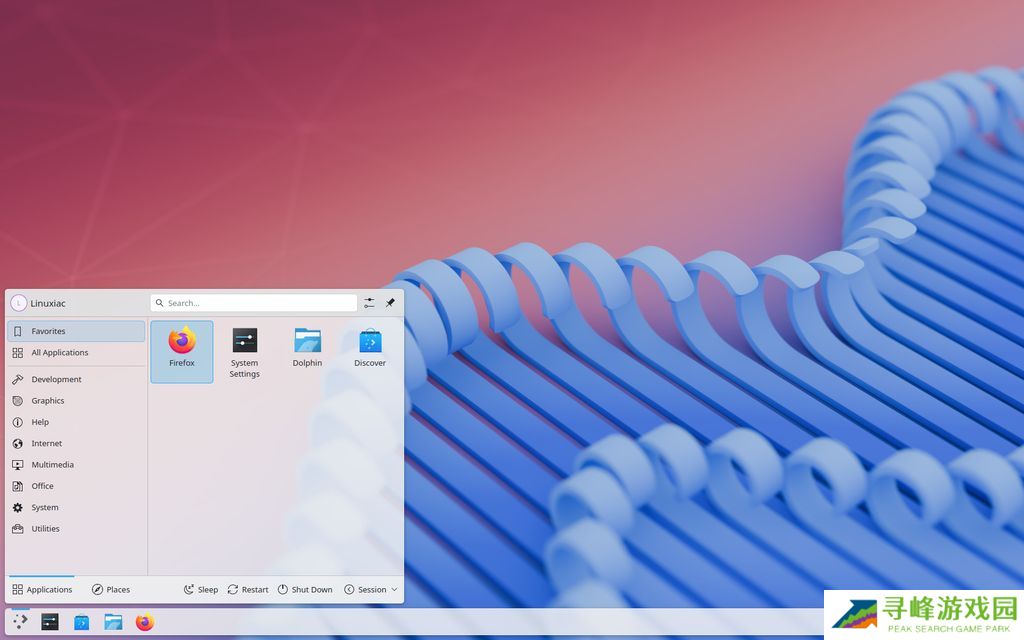Open the Dolphin icon on the taskbar
1024x640 pixels.
(x=113, y=622)
